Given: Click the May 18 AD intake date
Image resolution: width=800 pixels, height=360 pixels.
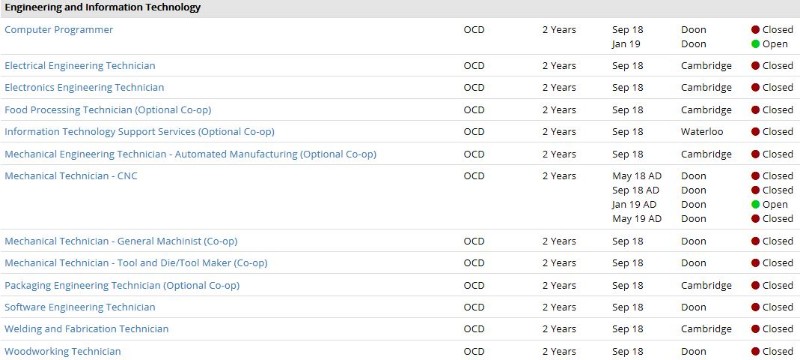Looking at the screenshot, I should [x=637, y=176].
